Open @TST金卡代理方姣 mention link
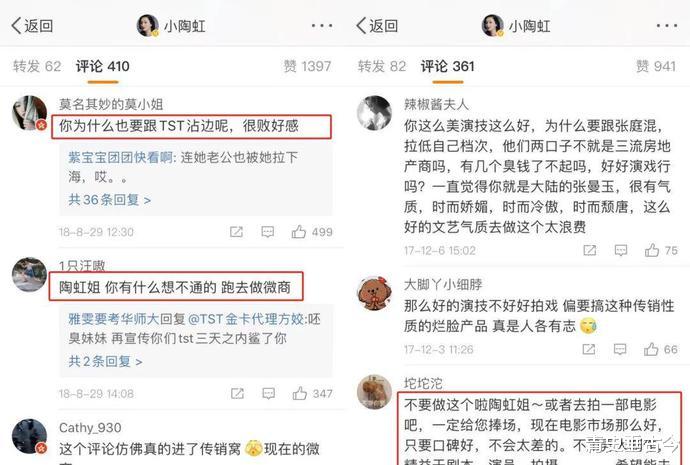Image resolution: width=690 pixels, height=465 pixels. (246, 319)
